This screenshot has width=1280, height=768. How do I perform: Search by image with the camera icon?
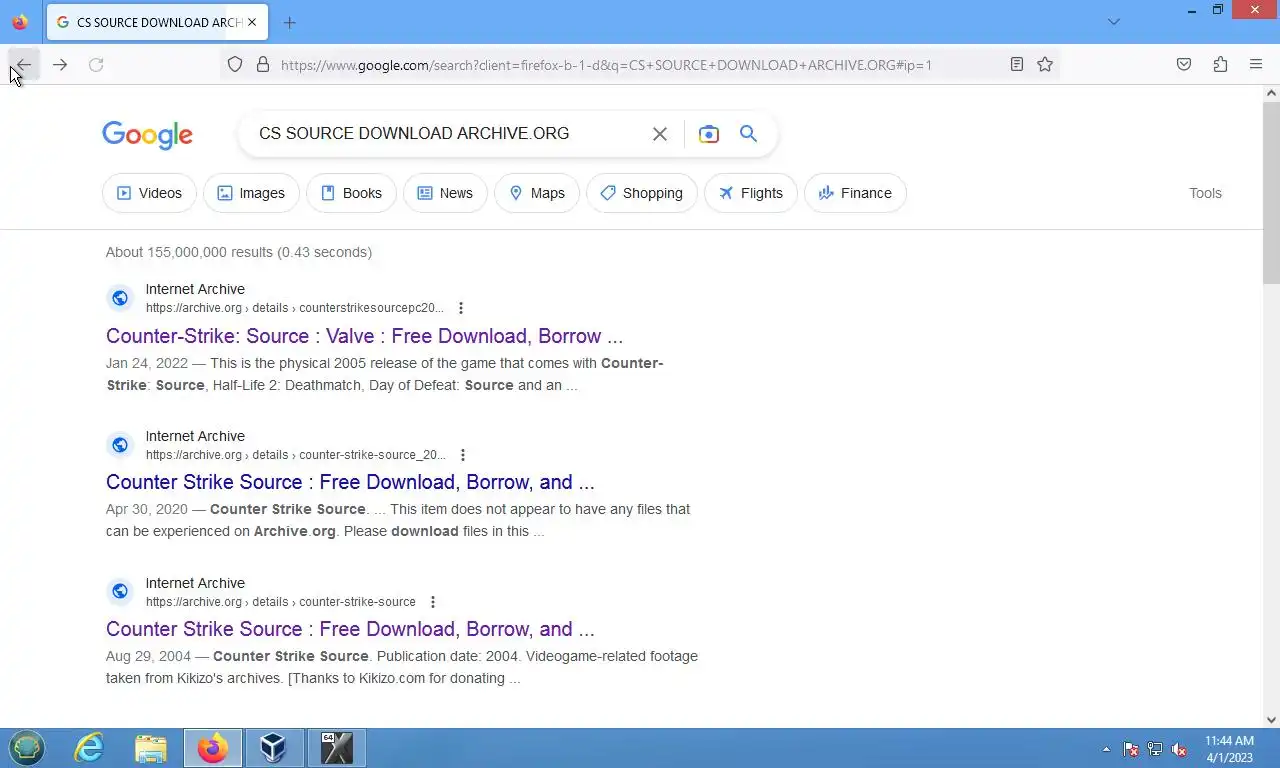point(709,134)
